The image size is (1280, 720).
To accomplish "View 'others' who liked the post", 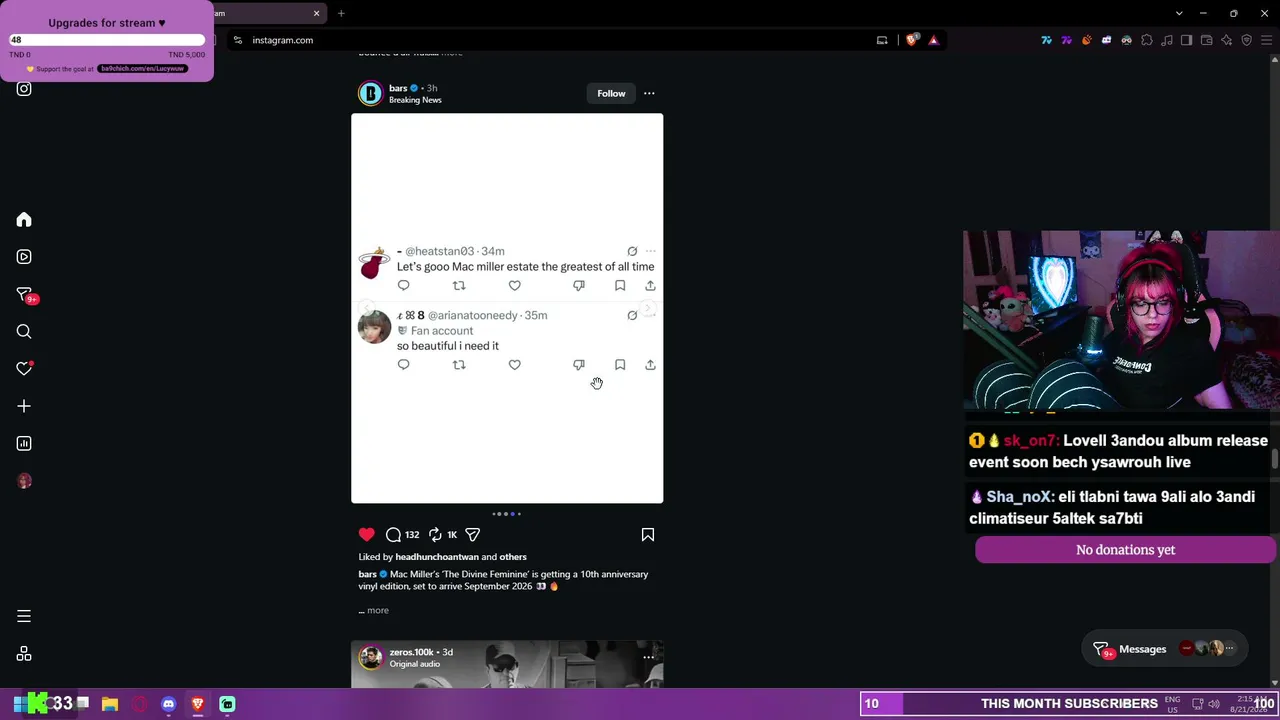I will pyautogui.click(x=513, y=557).
